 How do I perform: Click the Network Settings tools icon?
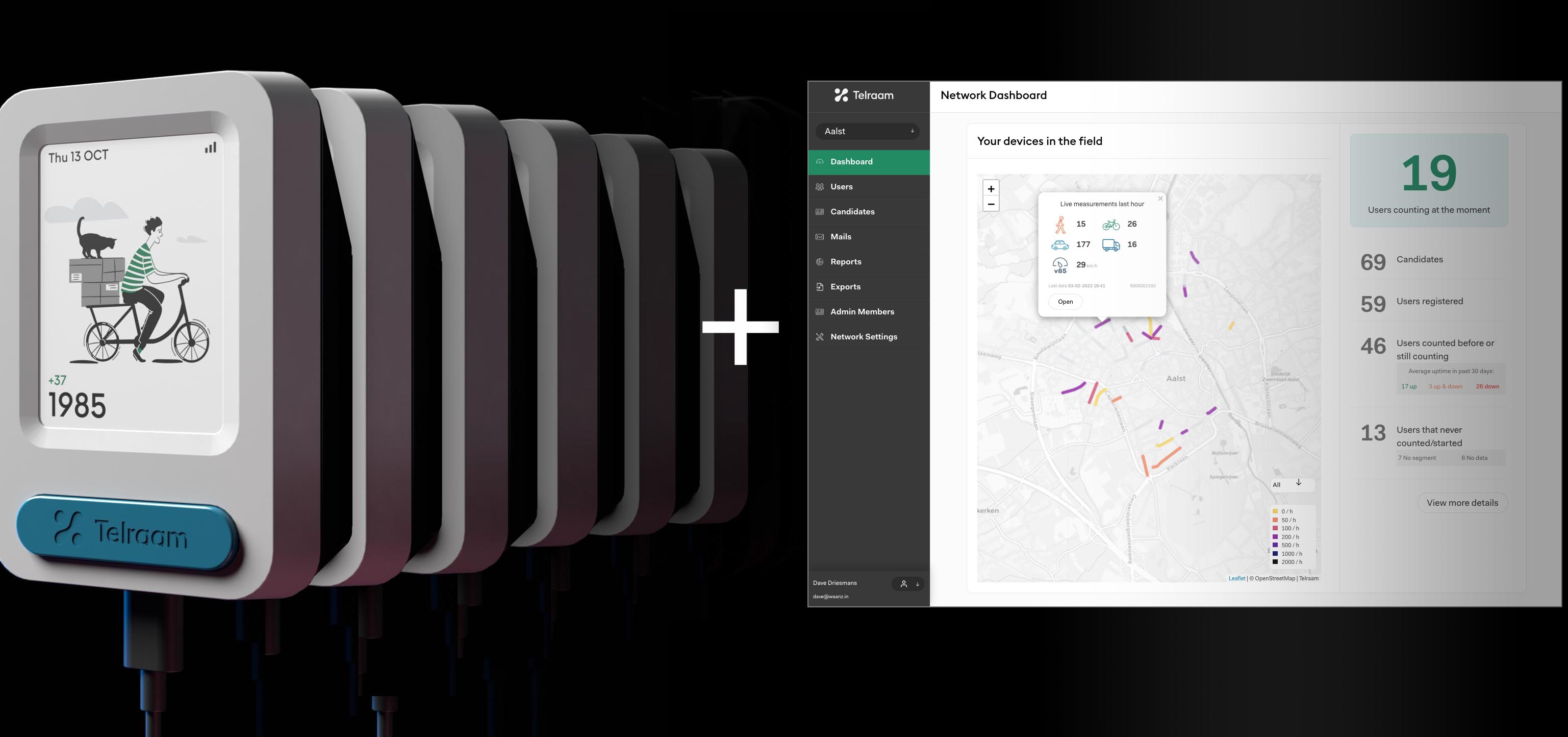(819, 337)
